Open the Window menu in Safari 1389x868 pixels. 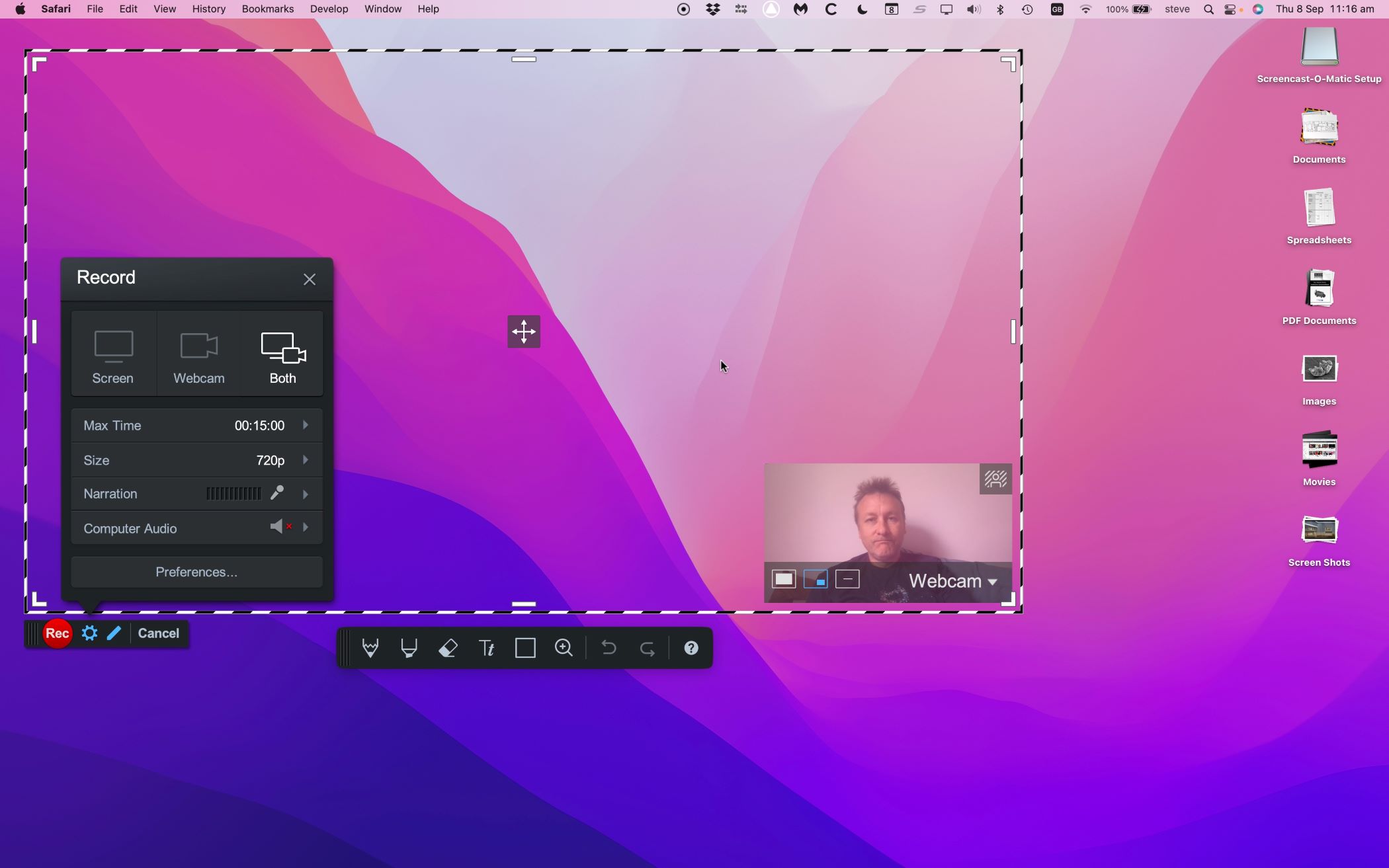click(x=382, y=9)
